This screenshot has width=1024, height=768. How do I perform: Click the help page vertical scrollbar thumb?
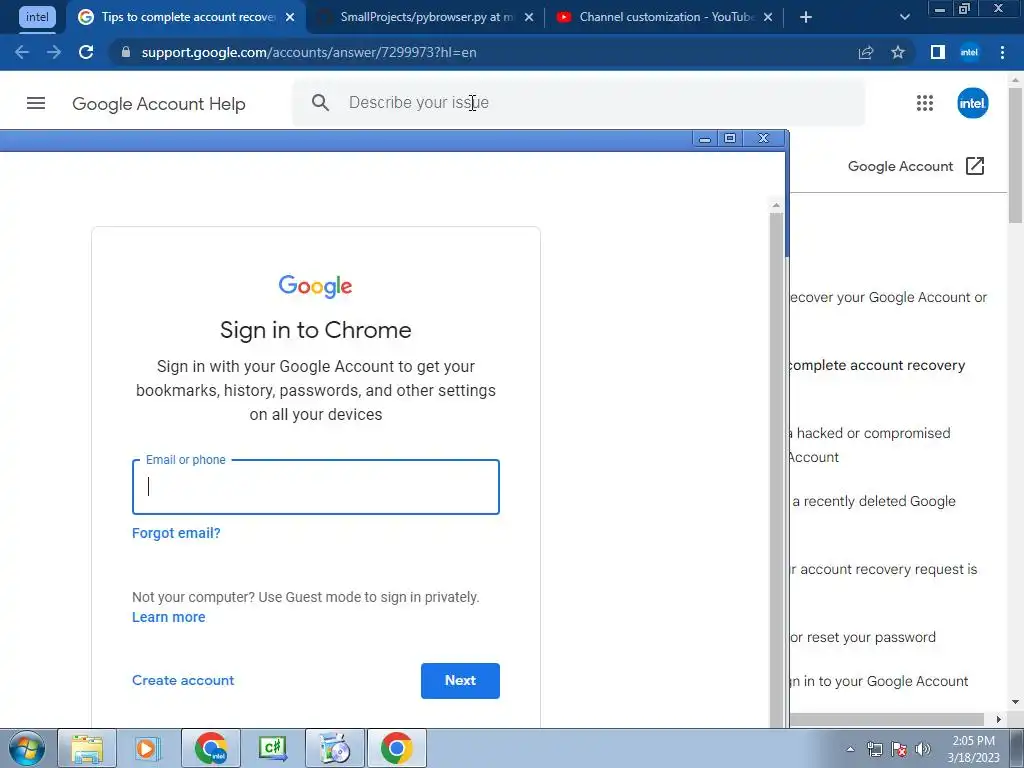1016,155
